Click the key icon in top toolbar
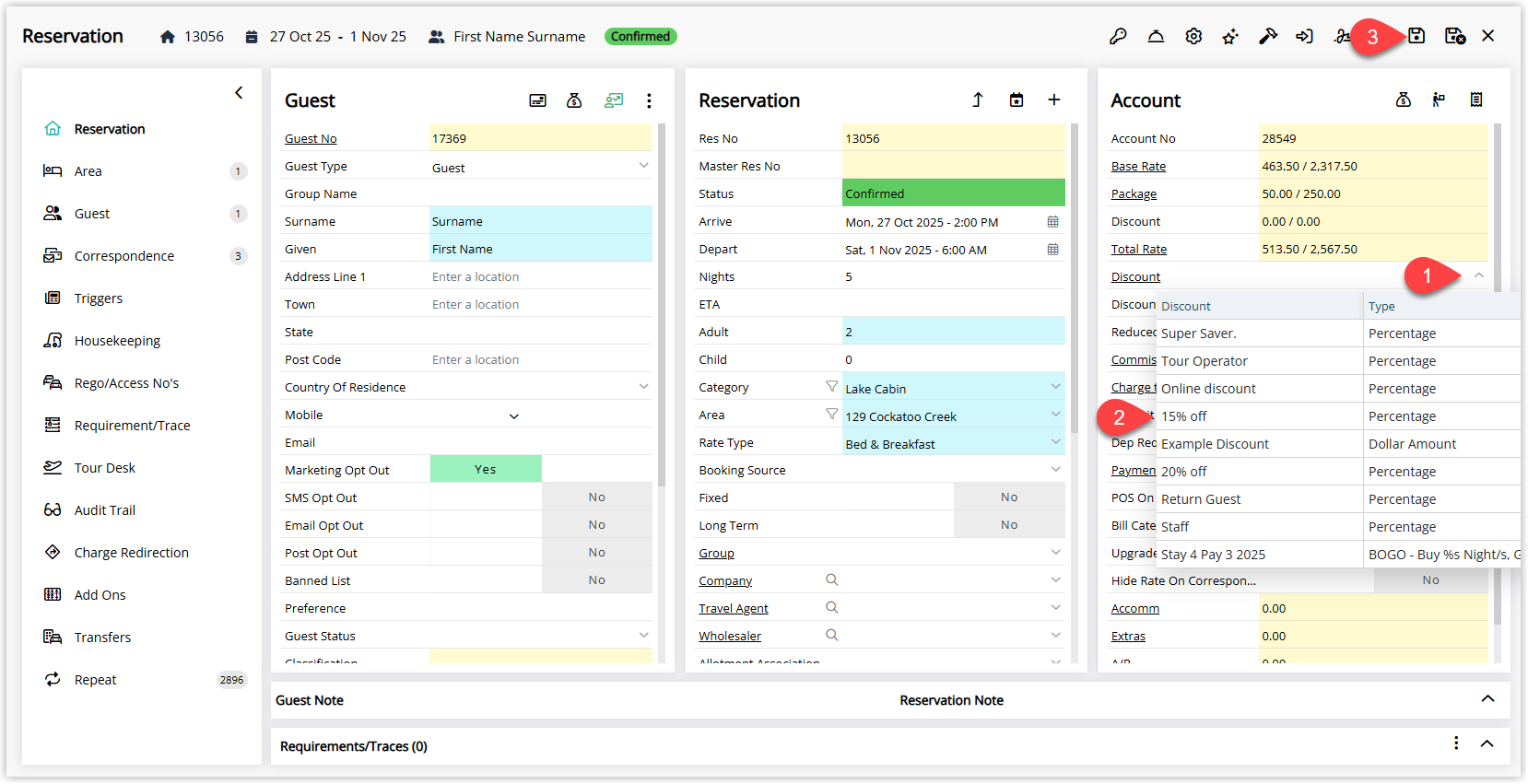The height and width of the screenshot is (784, 1528). [x=1118, y=36]
